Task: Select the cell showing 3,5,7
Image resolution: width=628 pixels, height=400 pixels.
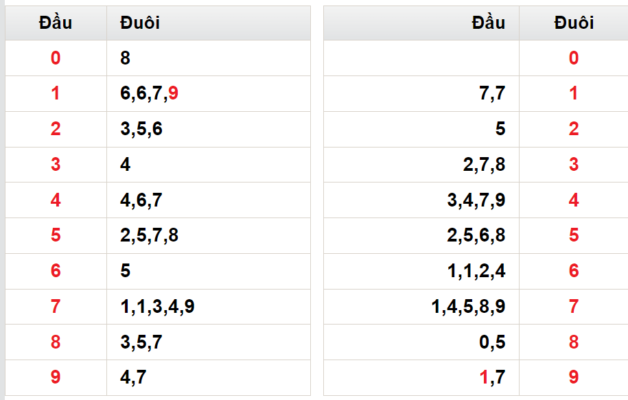Action: 208,342
